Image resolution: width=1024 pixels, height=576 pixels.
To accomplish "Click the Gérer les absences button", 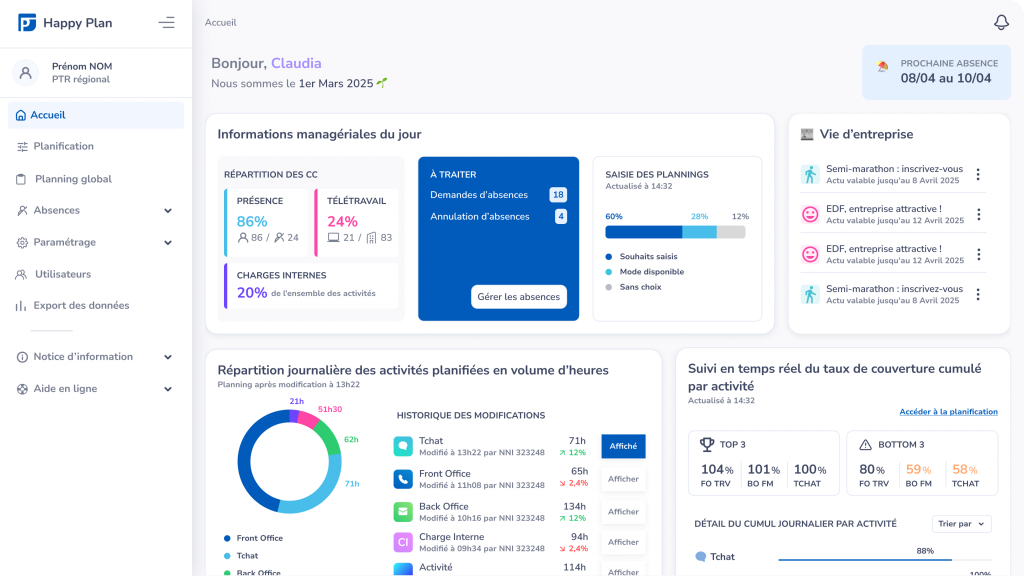I will (x=518, y=297).
